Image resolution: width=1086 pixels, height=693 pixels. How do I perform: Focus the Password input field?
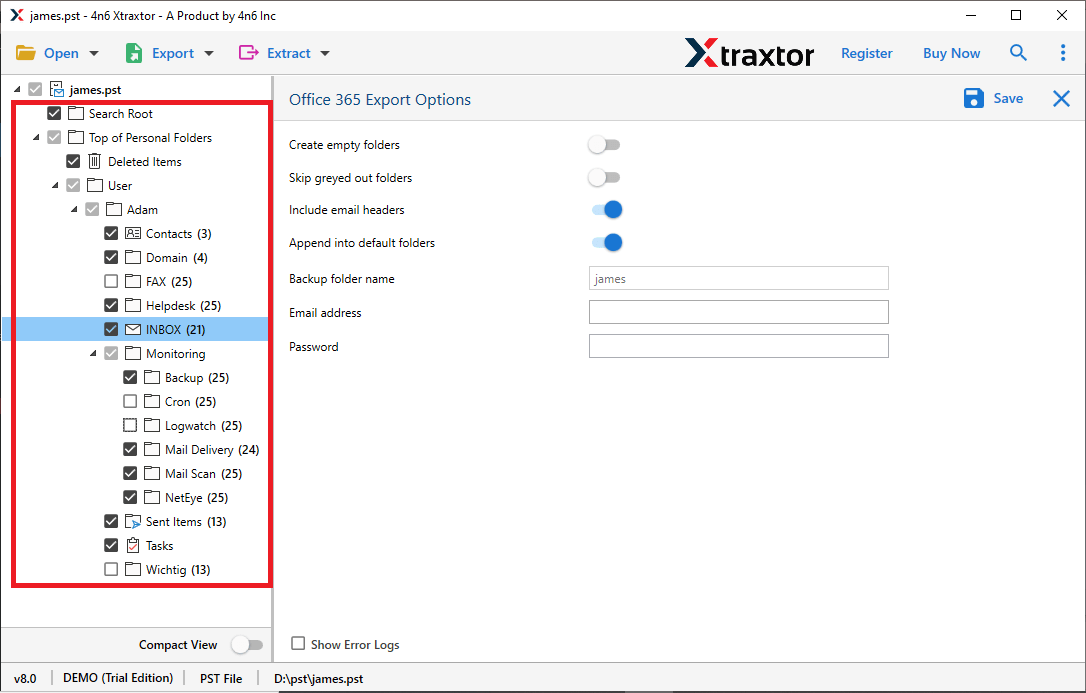[738, 346]
